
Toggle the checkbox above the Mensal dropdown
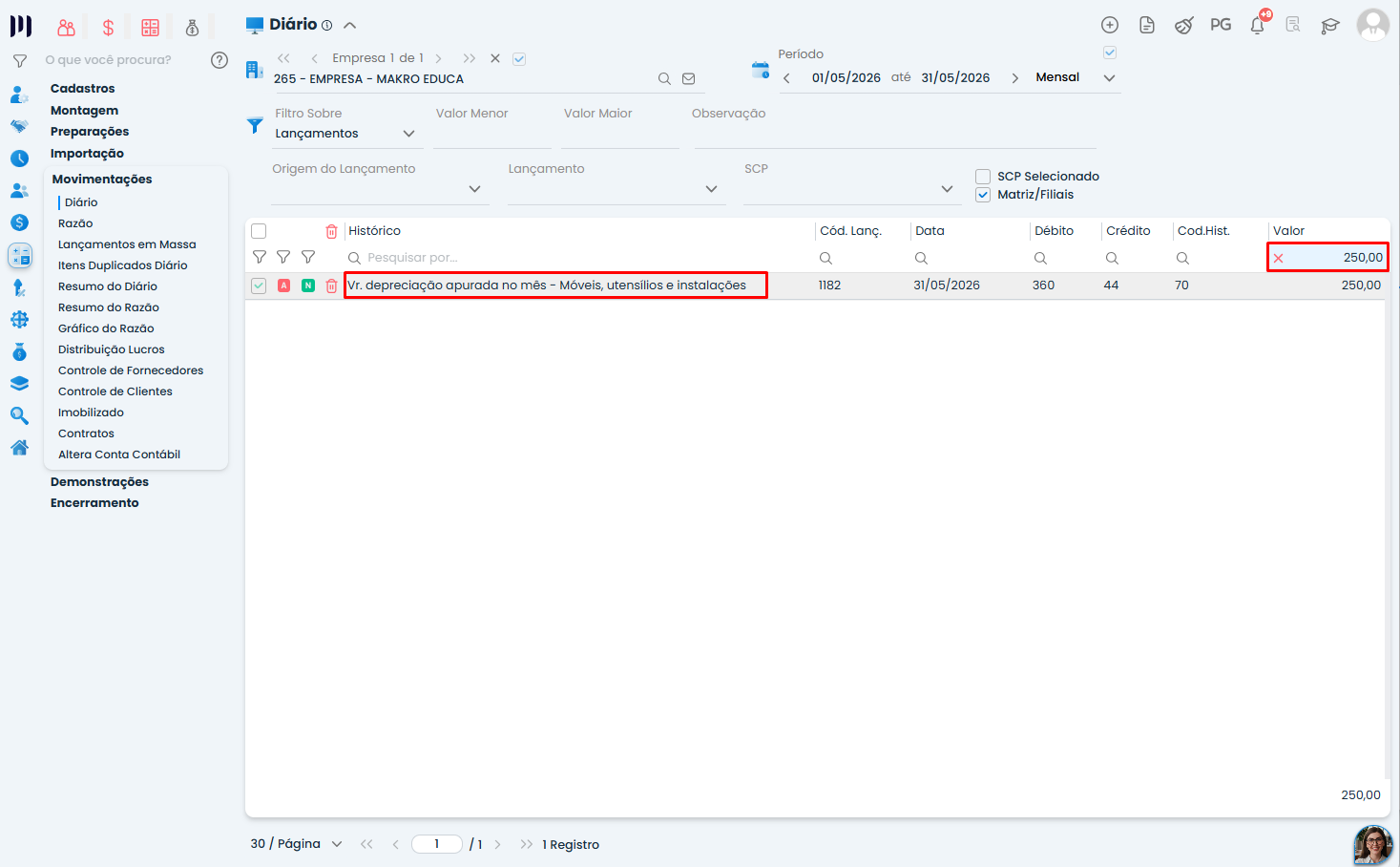1110,53
